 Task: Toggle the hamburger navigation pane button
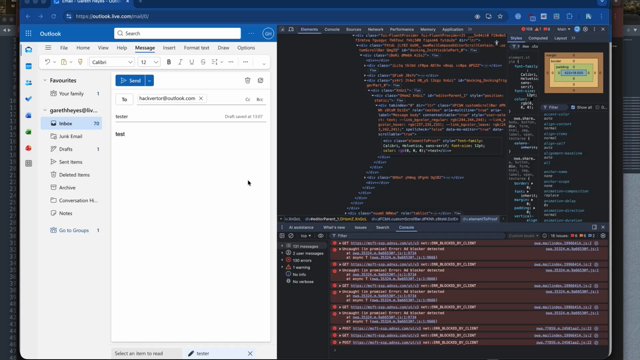48,48
